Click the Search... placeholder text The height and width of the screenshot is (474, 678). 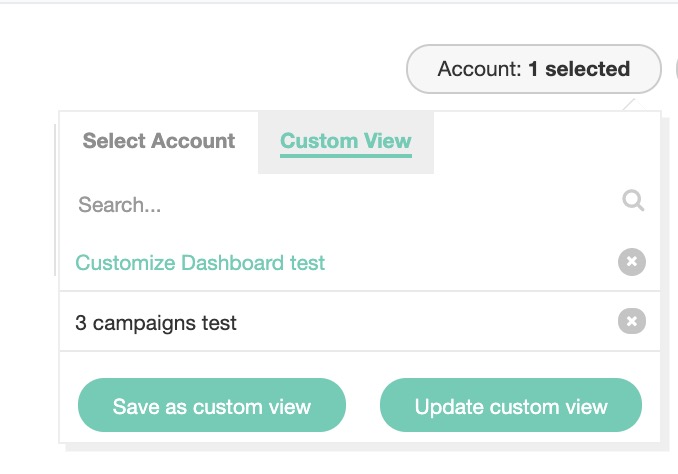tap(120, 205)
